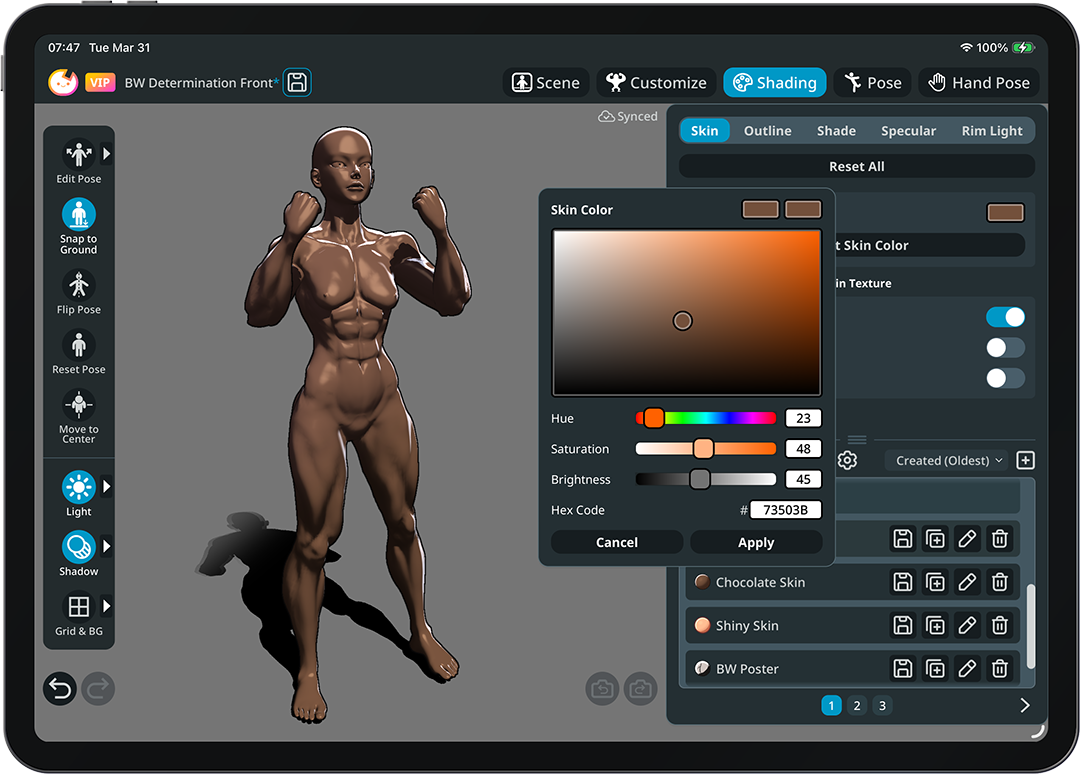Click the Reset Pose icon
Screen dimensions: 1080x774
click(78, 345)
